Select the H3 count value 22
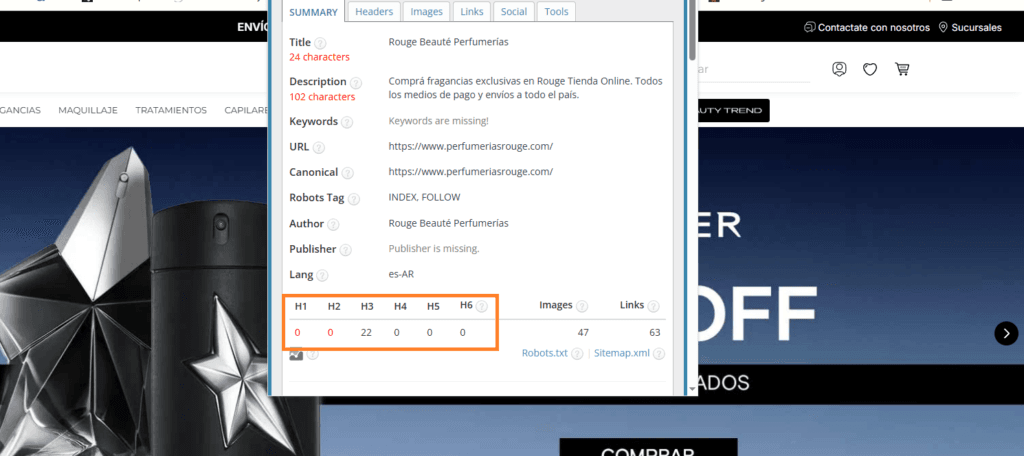 click(366, 333)
